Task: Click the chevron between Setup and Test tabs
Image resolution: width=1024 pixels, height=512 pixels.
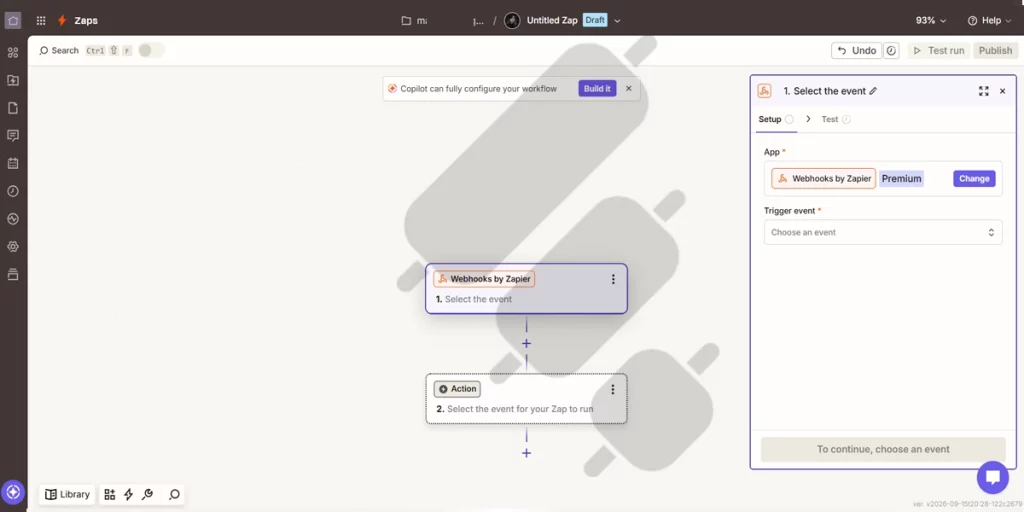Action: tap(808, 119)
